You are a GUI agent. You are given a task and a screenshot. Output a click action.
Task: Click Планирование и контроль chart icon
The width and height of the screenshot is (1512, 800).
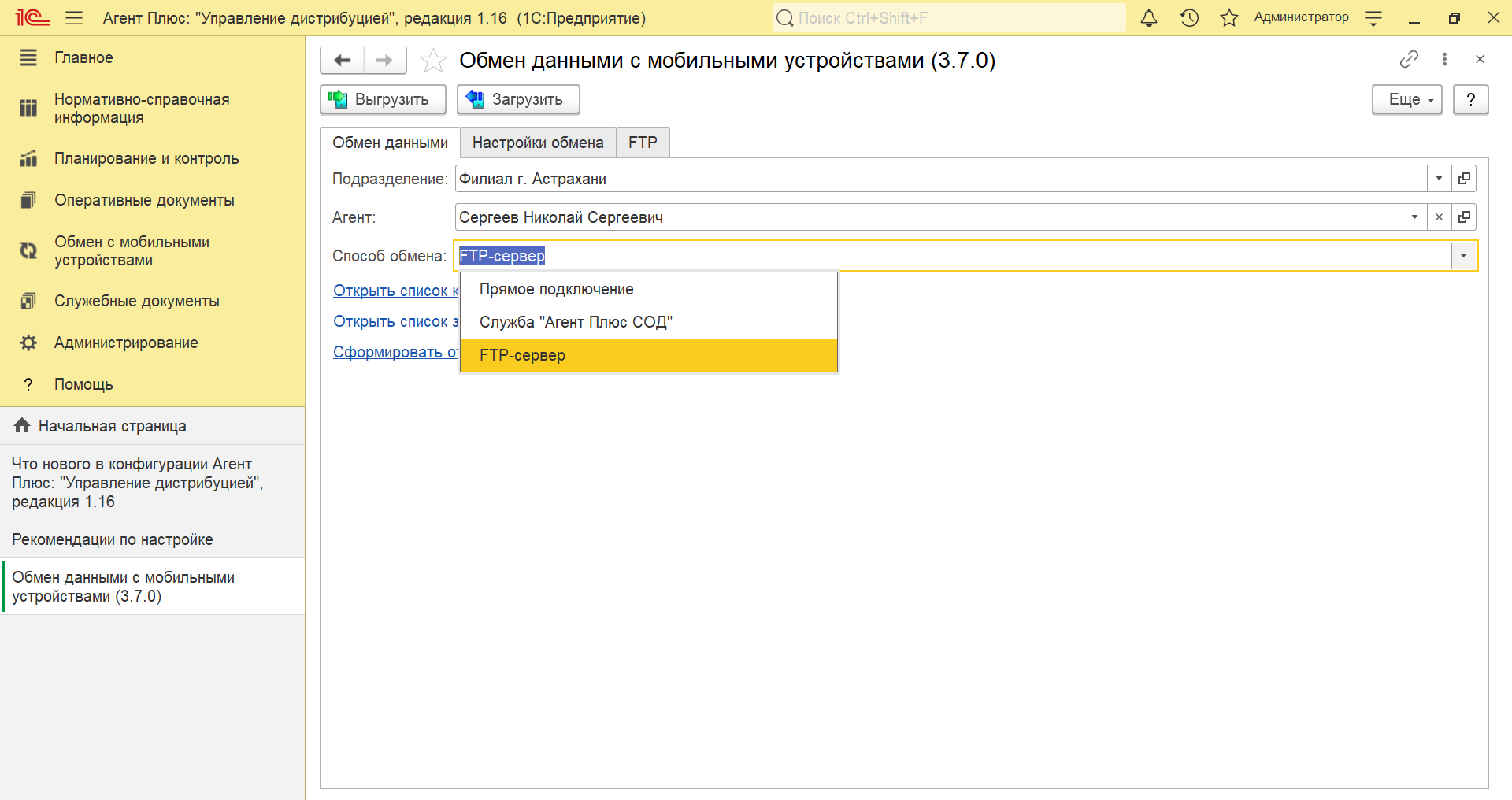pos(28,158)
